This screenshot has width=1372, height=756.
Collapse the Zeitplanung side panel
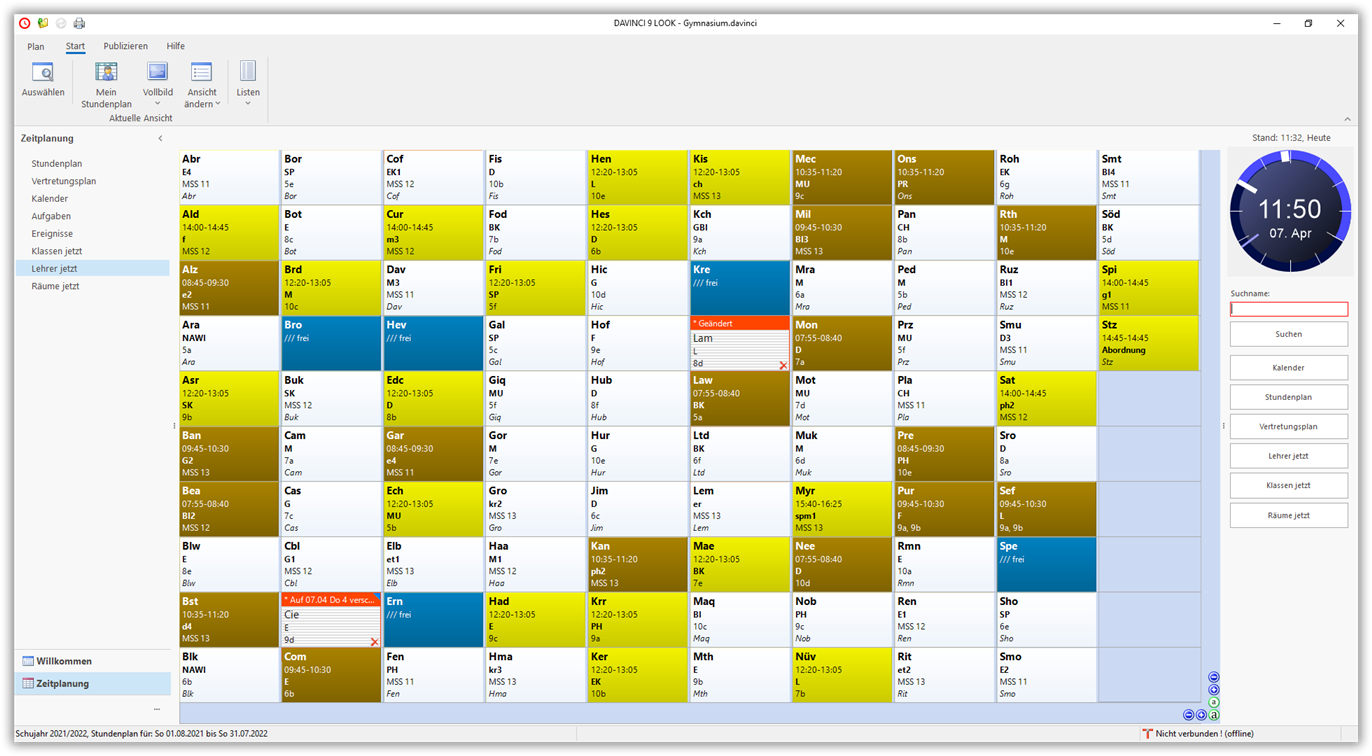tap(160, 139)
